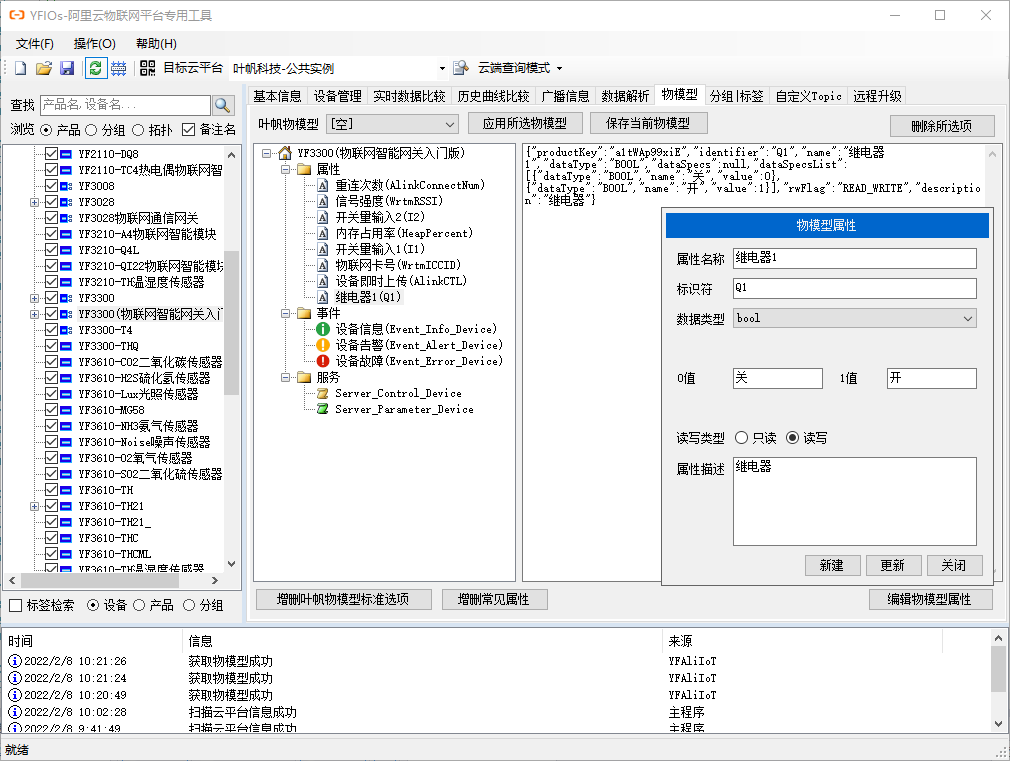1010x761 pixels.
Task: Open the 叶帆物模型 dropdown
Action: tap(392, 124)
